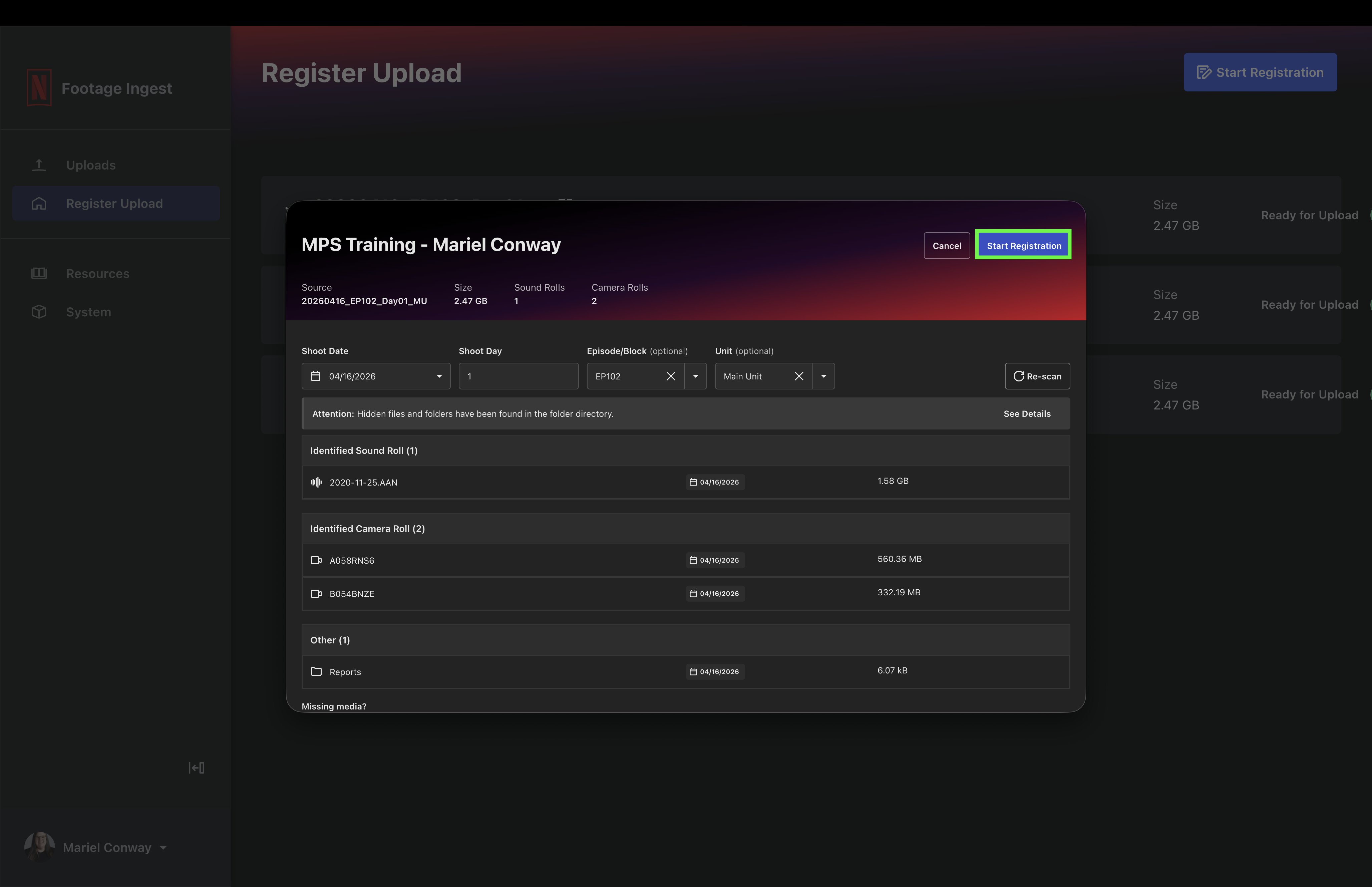Cancel the registration dialog
Screen dimensions: 1372x887
point(947,246)
